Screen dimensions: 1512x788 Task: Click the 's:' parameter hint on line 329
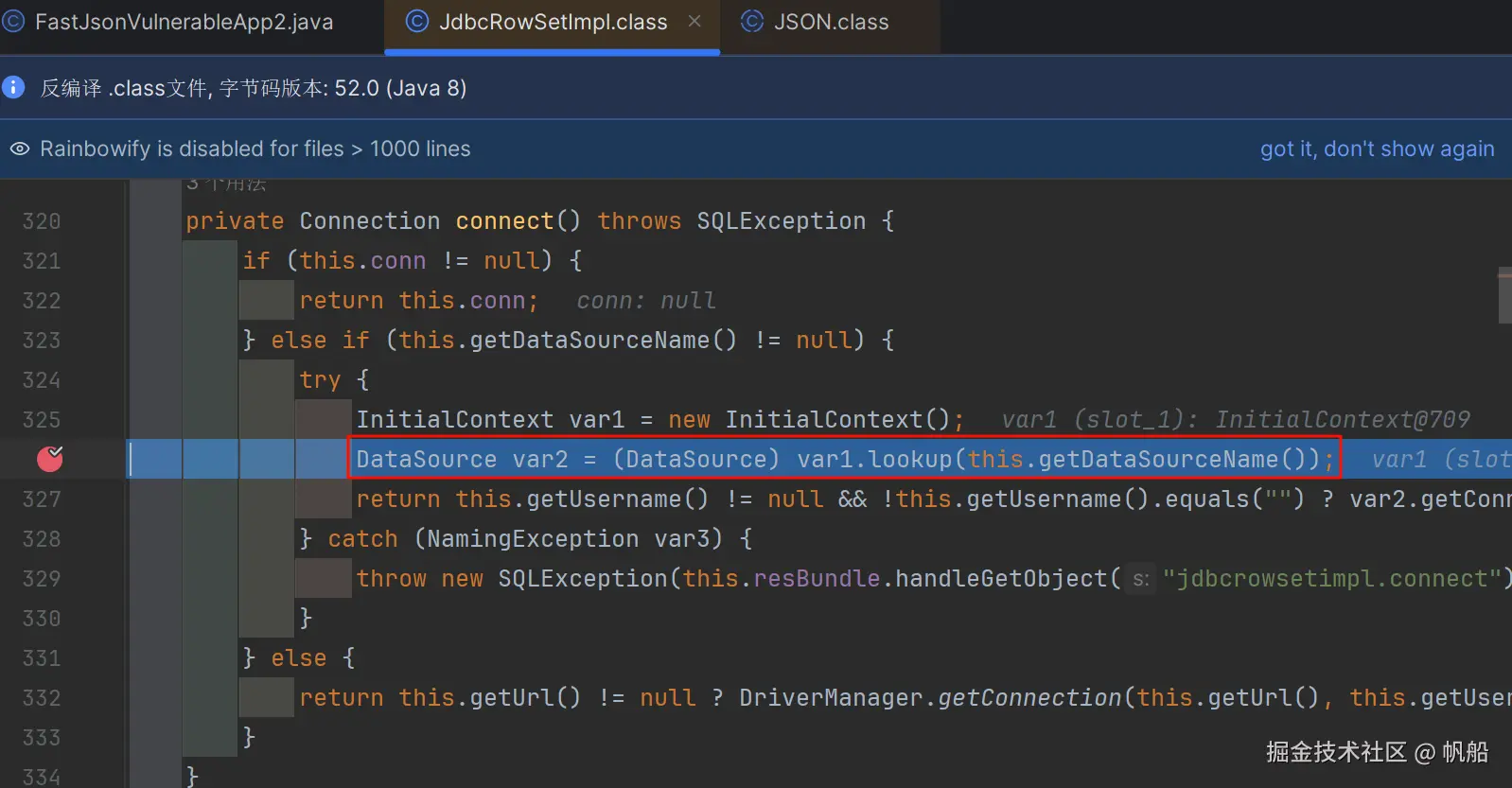1141,579
